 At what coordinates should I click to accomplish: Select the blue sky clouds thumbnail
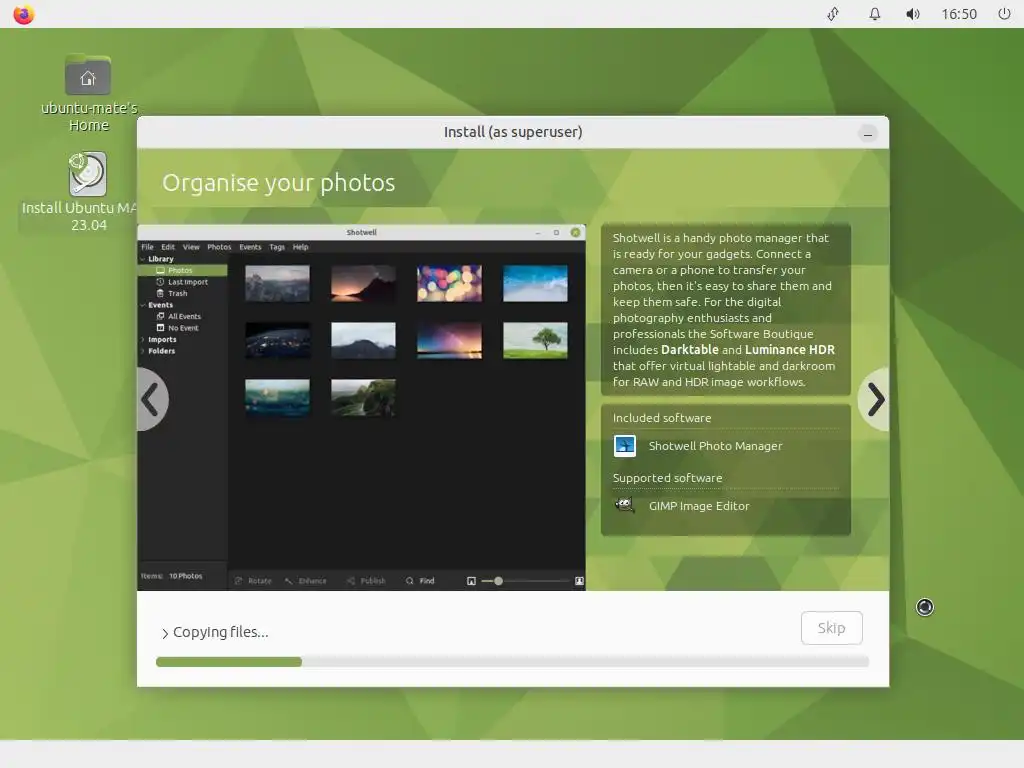pos(535,283)
